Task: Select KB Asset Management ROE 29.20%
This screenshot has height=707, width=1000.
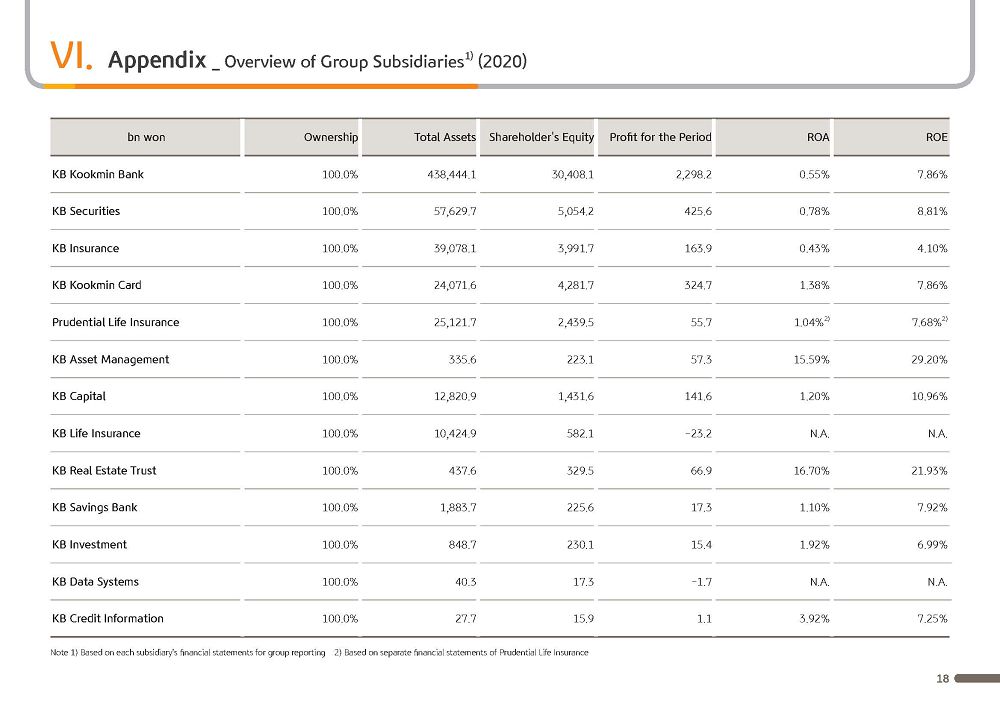Action: coord(929,360)
